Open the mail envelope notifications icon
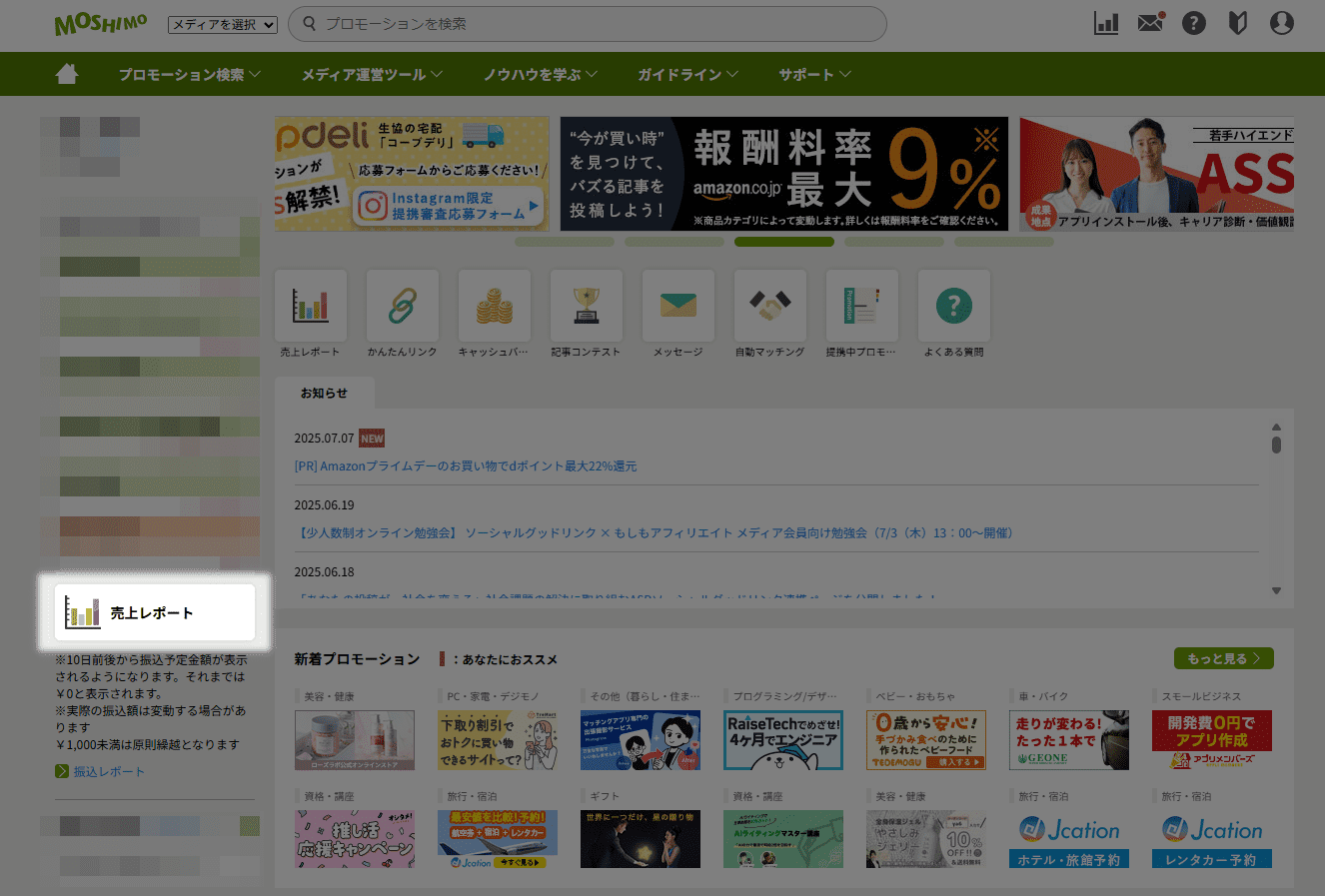The image size is (1325, 896). point(1151,23)
